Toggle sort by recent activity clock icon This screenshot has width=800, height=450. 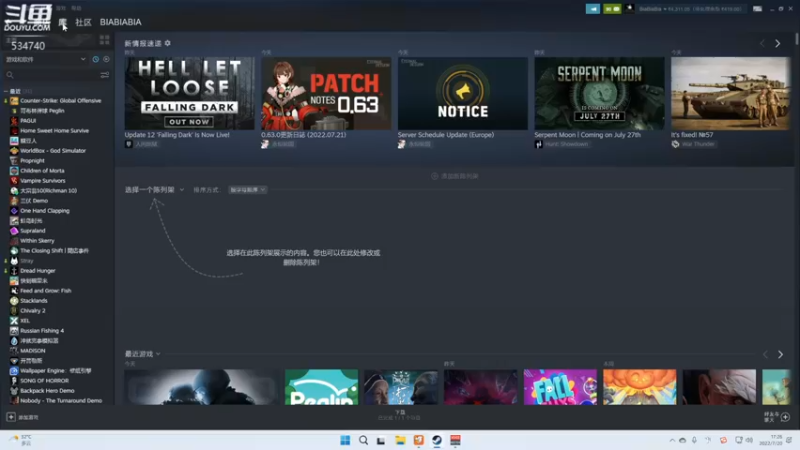click(x=95, y=59)
